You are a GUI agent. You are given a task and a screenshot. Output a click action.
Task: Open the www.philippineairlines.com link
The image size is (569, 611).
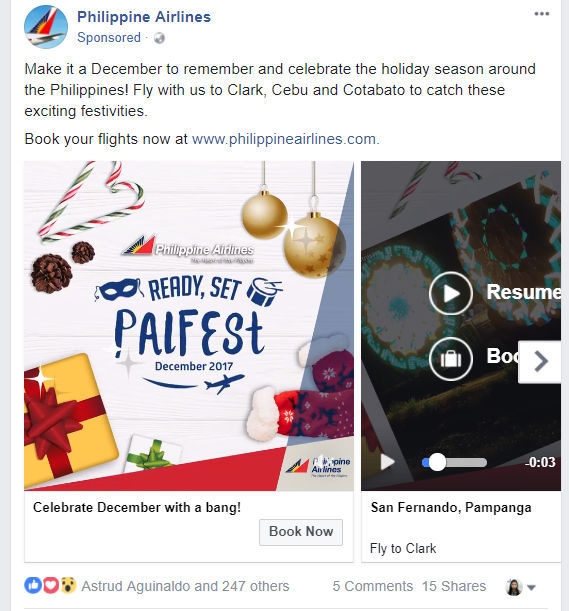click(x=286, y=139)
